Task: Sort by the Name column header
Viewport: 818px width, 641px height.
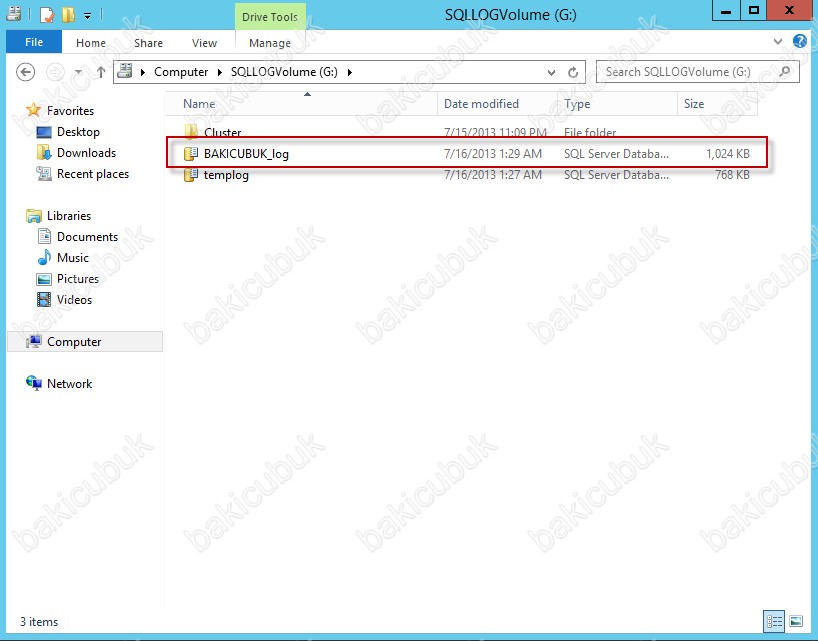Action: pos(302,104)
